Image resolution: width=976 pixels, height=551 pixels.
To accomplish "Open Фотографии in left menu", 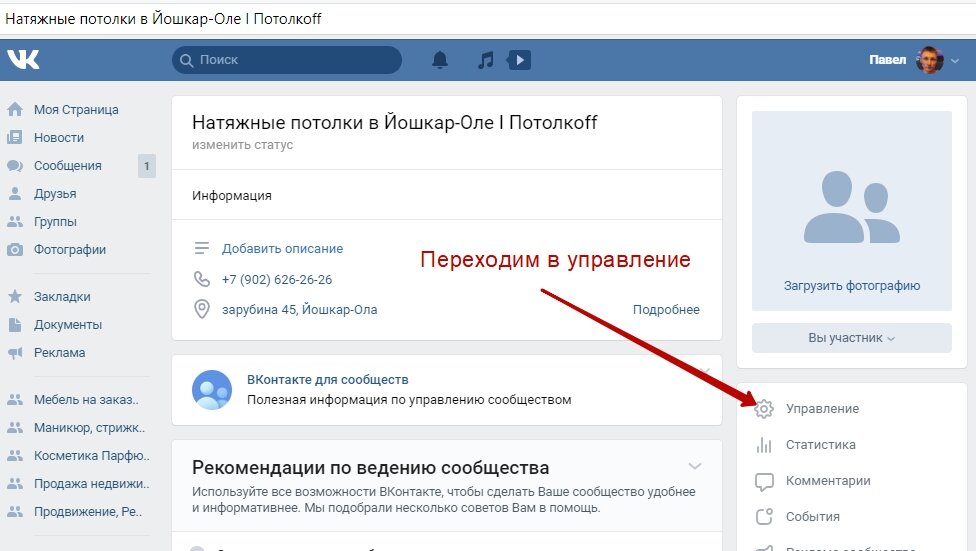I will tap(70, 250).
